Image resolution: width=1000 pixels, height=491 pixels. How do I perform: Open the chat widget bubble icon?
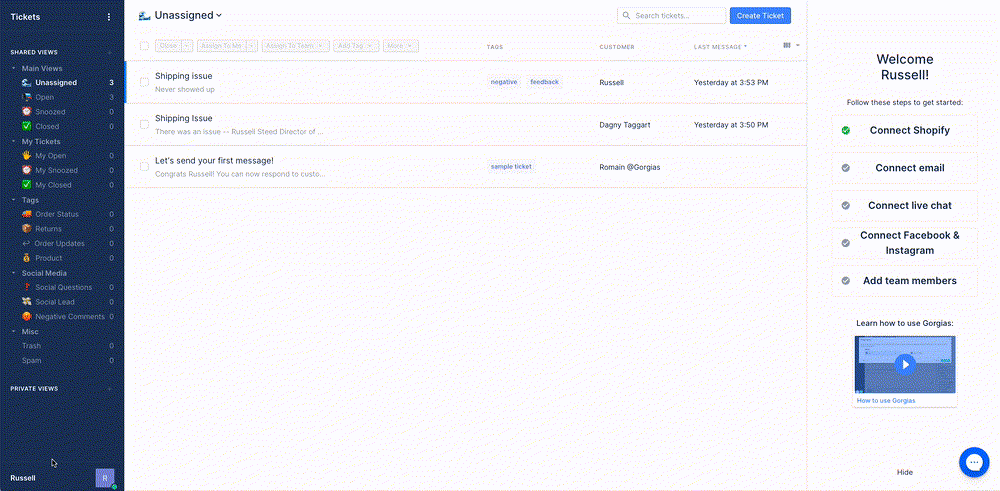pos(974,462)
